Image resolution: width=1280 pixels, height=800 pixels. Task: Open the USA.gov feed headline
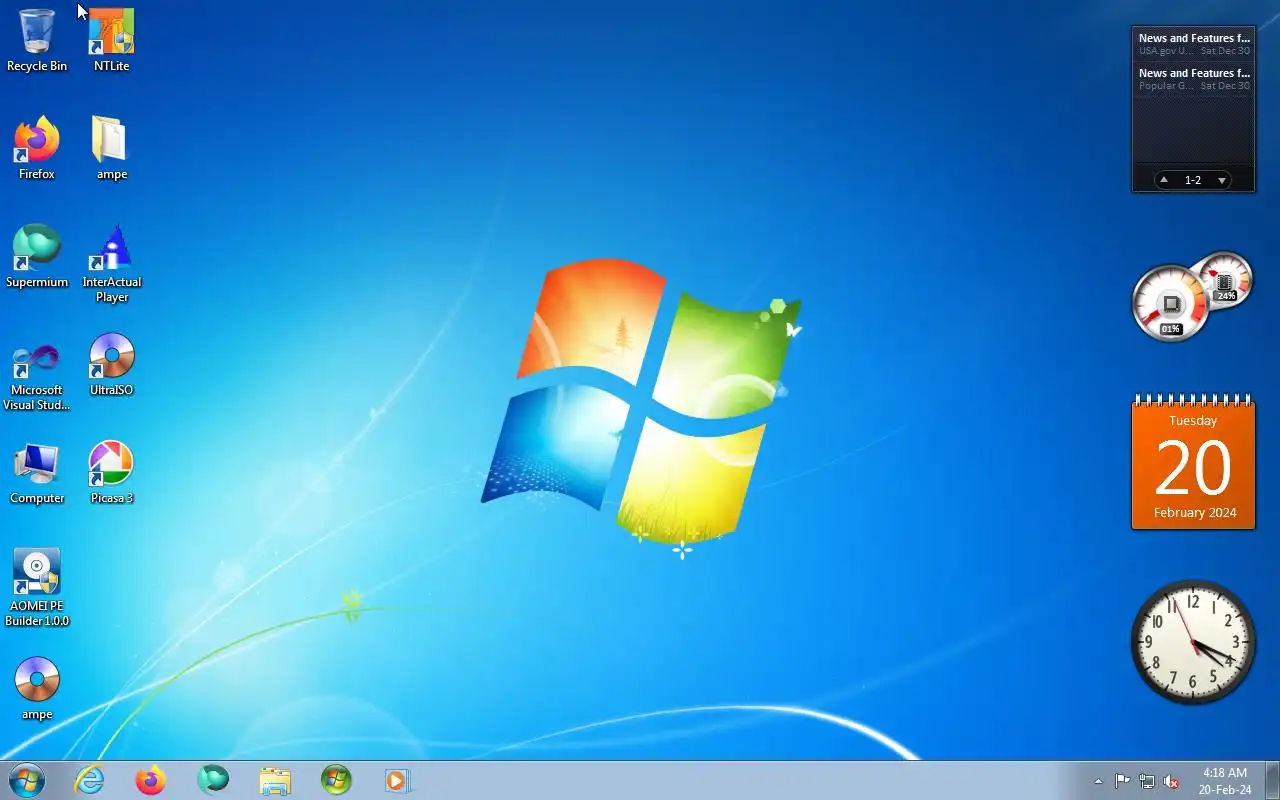[x=1194, y=43]
